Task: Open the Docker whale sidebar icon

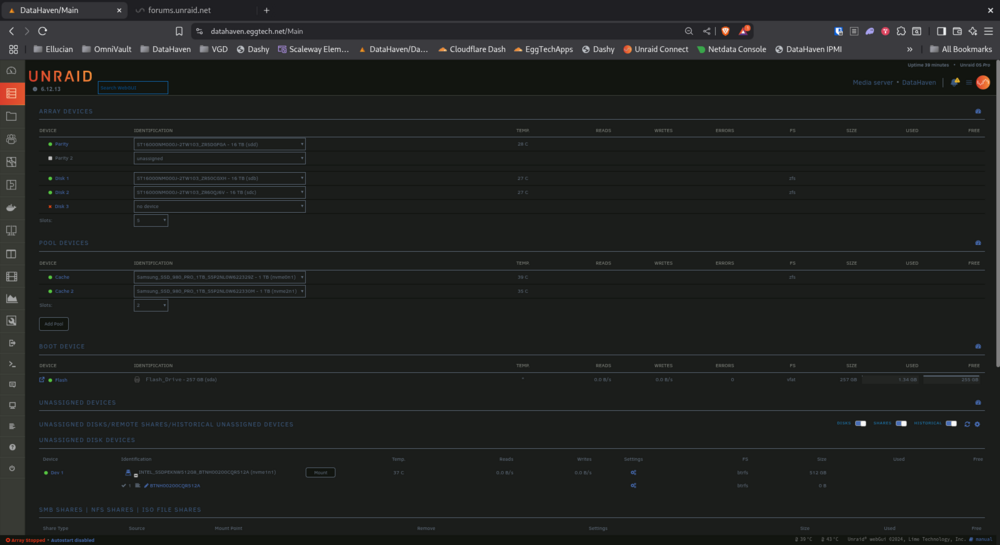Action: coord(11,208)
